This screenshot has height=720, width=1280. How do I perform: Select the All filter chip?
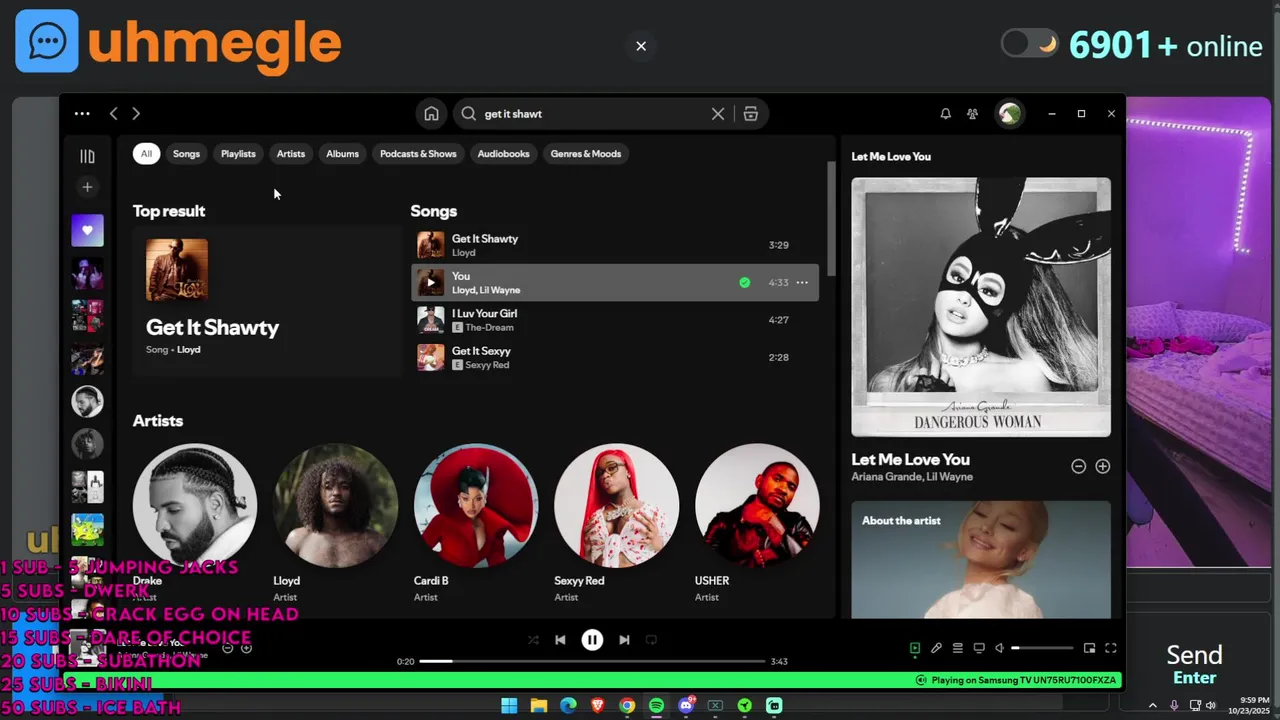(146, 154)
